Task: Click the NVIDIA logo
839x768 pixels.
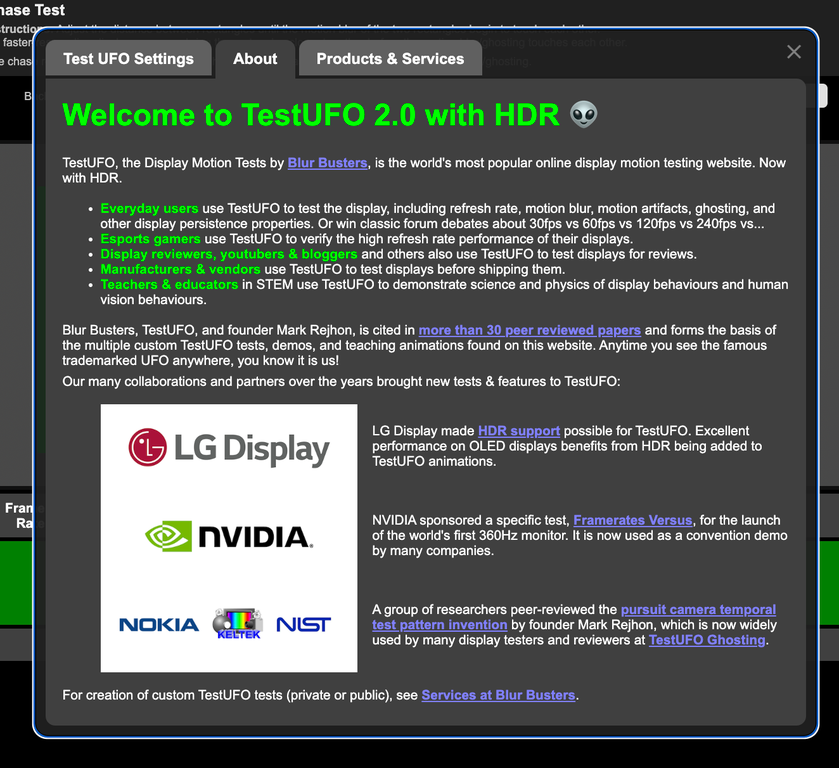Action: point(229,537)
